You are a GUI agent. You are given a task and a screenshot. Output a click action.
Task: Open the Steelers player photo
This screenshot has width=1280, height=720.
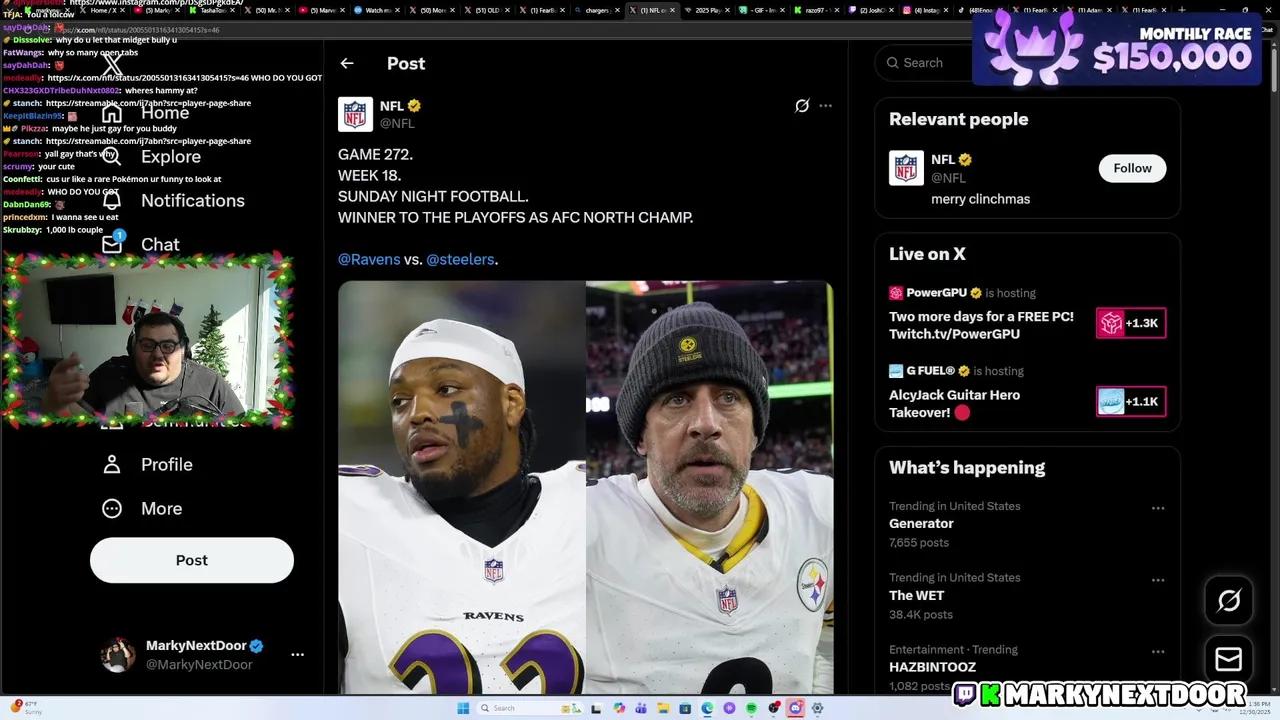710,487
